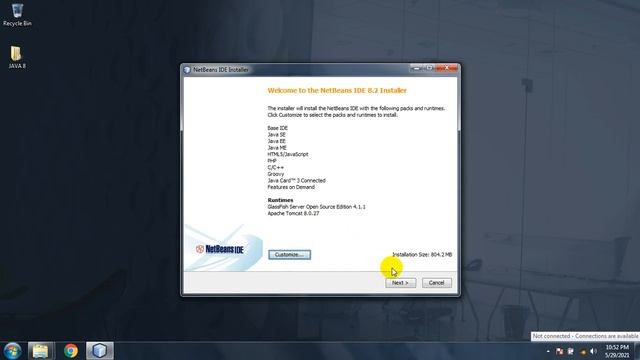Viewport: 640px width, 360px height.
Task: Cancel the NetBeans installation
Action: (436, 283)
